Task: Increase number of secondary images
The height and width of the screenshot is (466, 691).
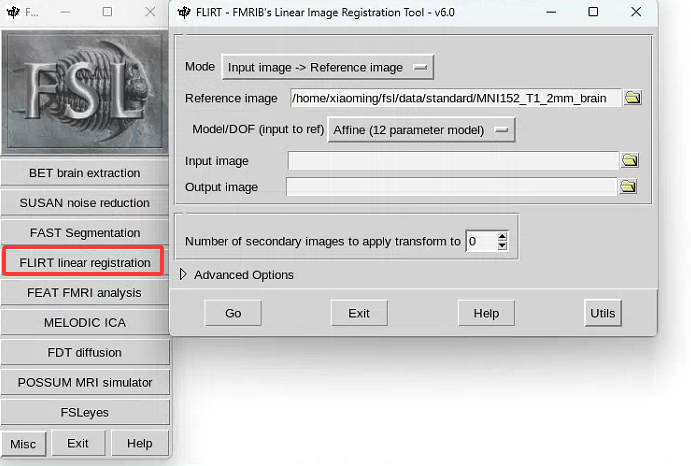Action: [502, 236]
